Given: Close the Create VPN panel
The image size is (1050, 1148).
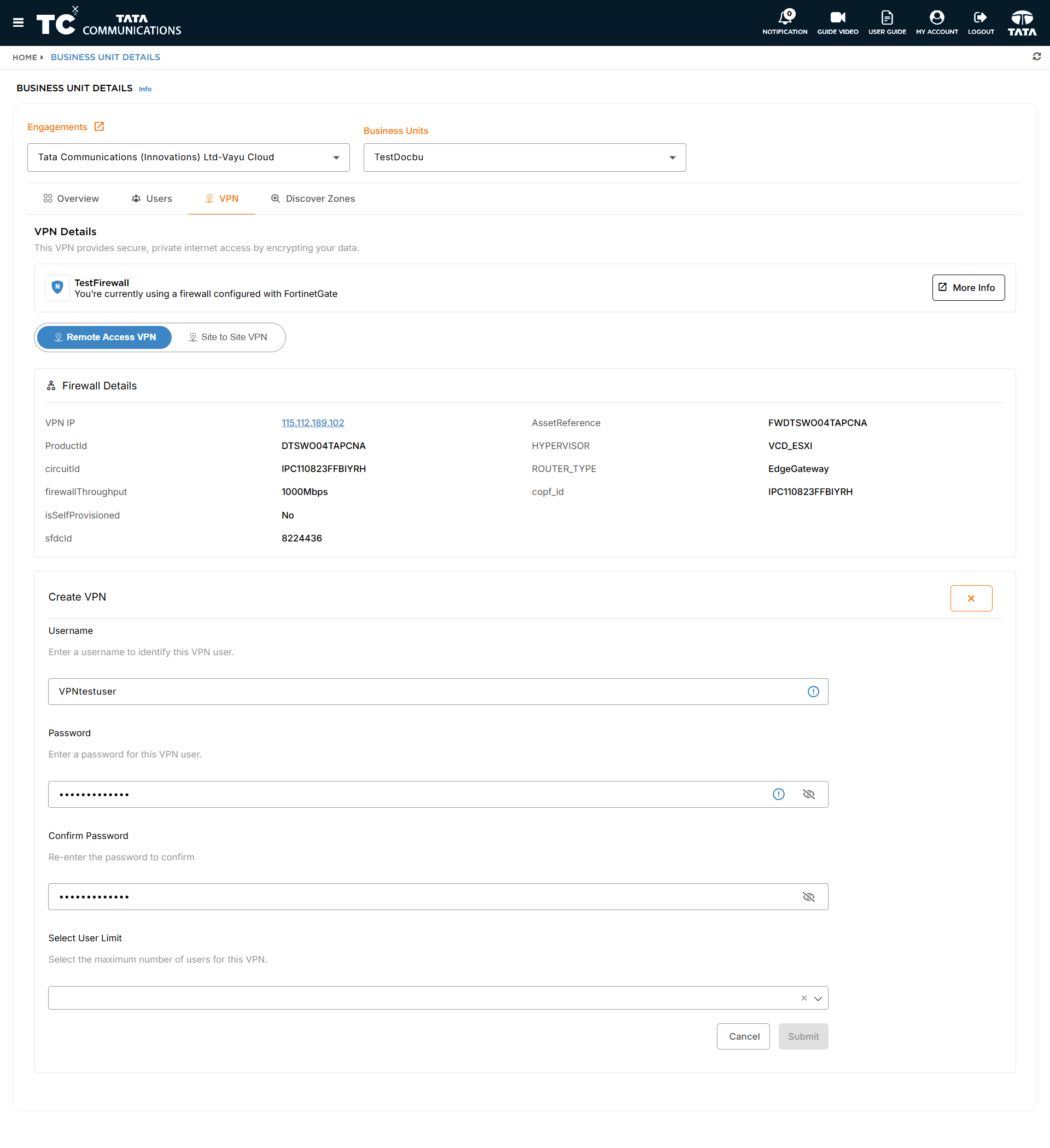Looking at the screenshot, I should (x=971, y=598).
